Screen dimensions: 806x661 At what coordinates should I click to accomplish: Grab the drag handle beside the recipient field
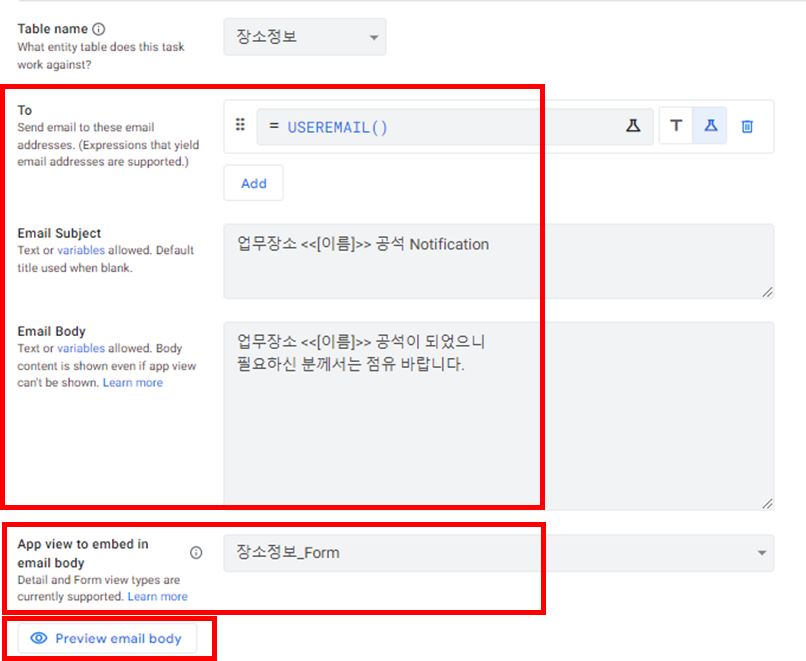click(x=240, y=125)
